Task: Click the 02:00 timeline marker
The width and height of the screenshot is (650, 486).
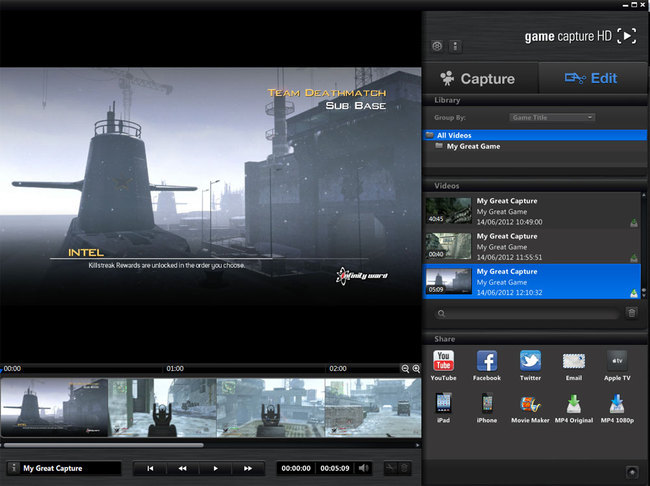Action: pos(337,368)
